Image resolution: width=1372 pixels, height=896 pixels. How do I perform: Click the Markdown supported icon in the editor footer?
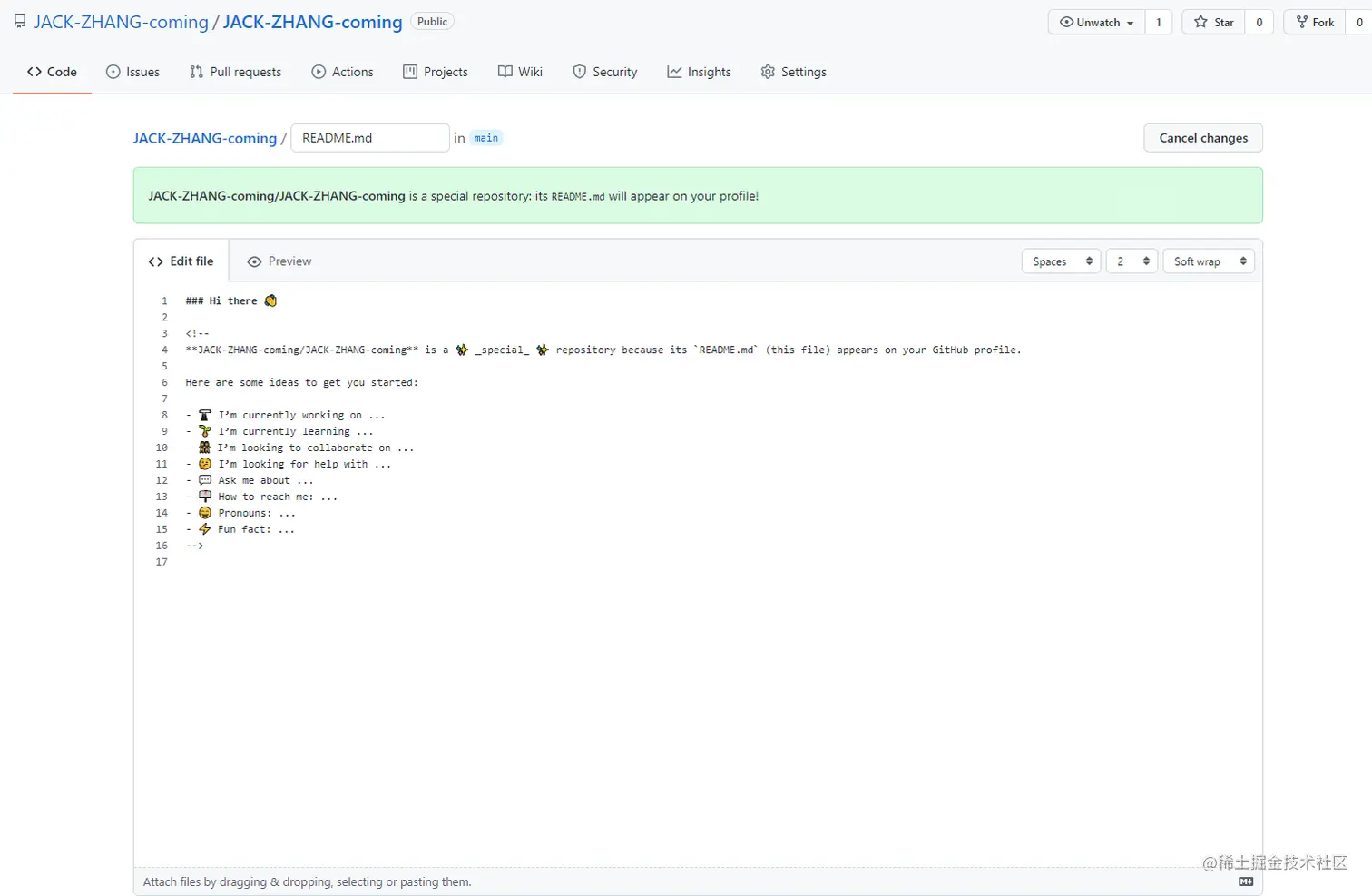tap(1246, 881)
